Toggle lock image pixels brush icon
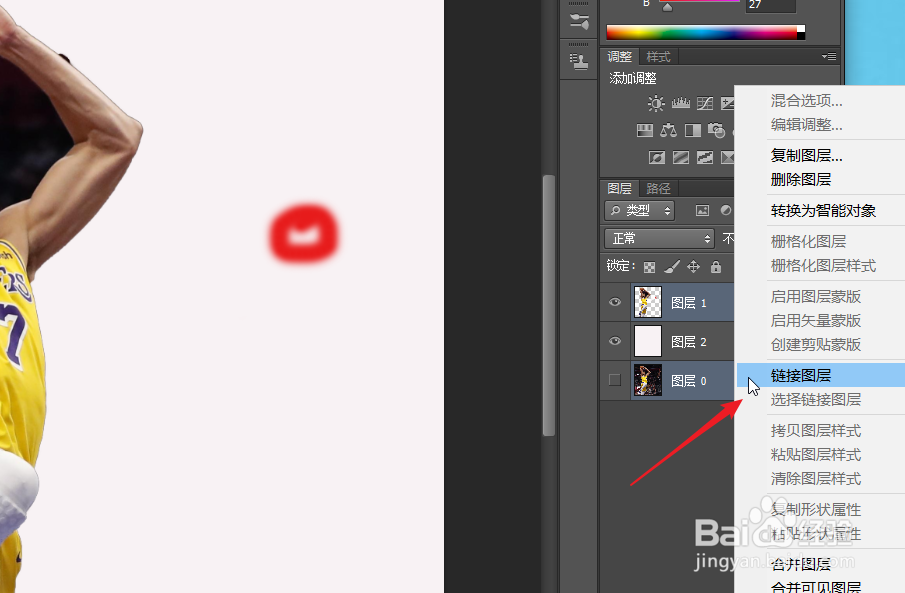 (671, 267)
